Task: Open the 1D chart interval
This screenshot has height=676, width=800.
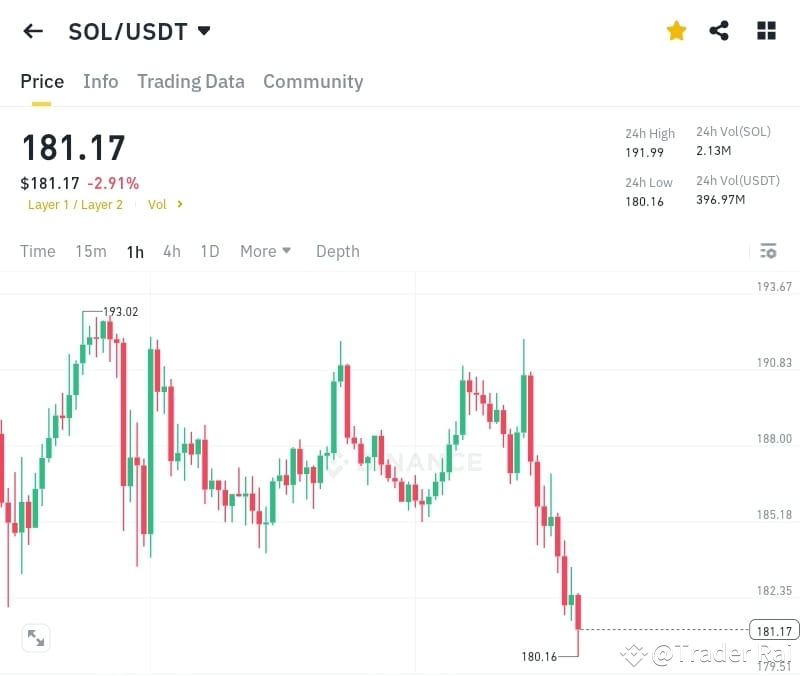Action: point(209,251)
